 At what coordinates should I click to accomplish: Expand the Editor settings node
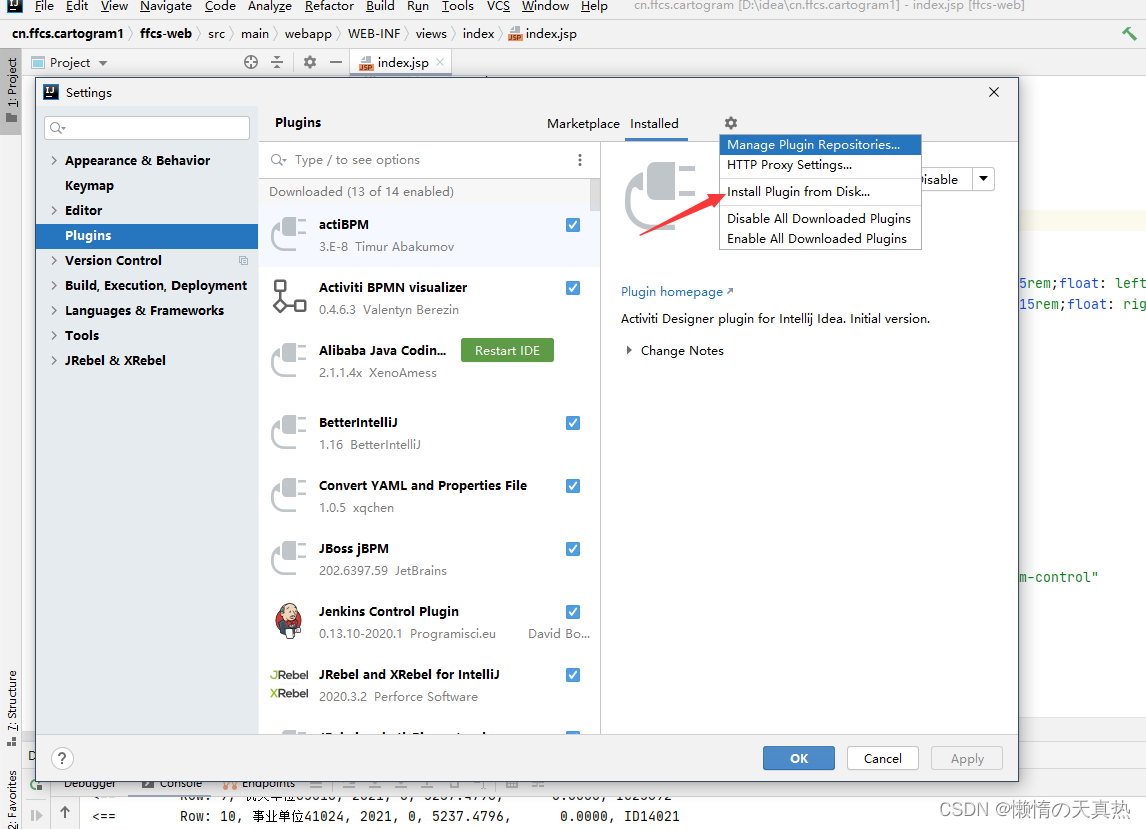point(54,211)
